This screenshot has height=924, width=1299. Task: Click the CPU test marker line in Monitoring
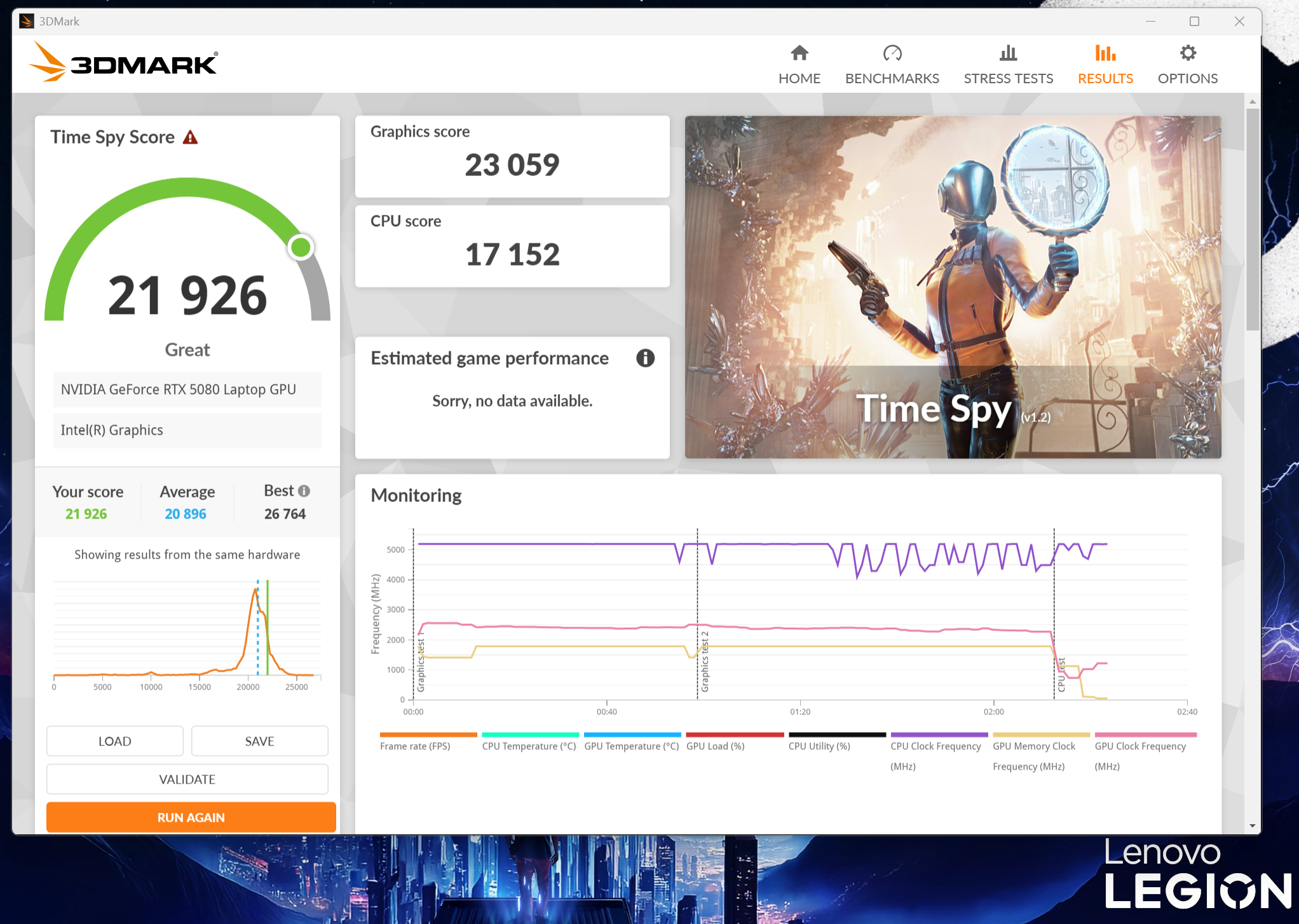(1054, 613)
